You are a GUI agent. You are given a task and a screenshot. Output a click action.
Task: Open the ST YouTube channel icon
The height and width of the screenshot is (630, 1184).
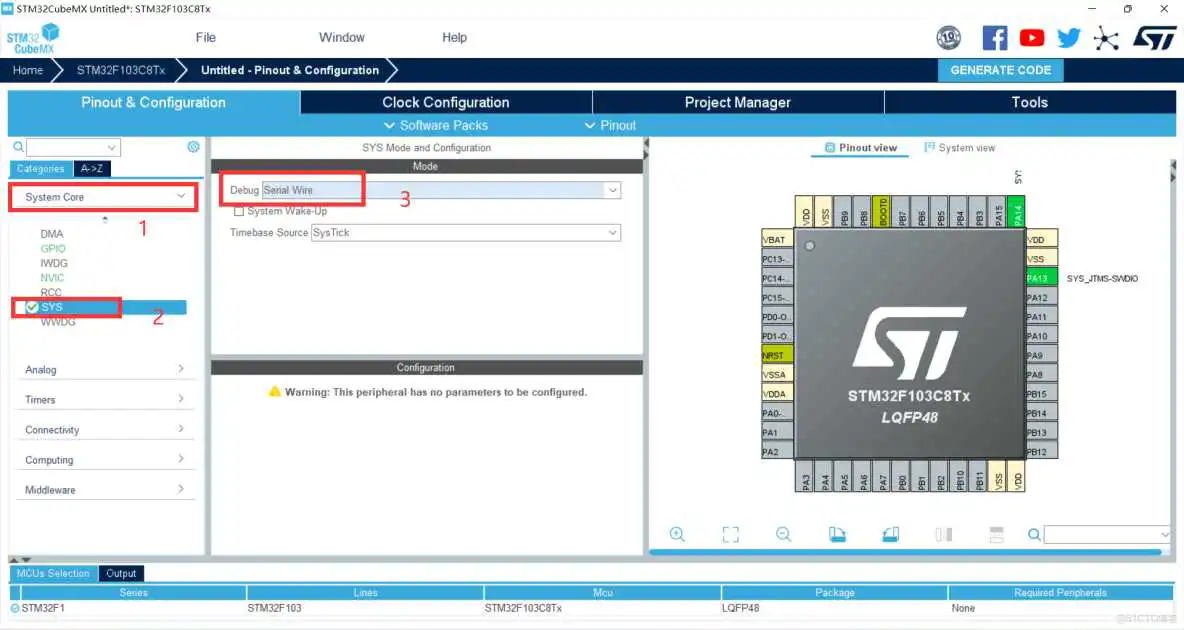pyautogui.click(x=1031, y=38)
